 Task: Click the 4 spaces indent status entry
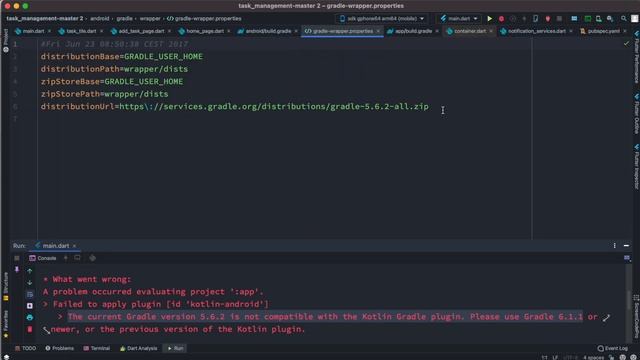pos(593,357)
